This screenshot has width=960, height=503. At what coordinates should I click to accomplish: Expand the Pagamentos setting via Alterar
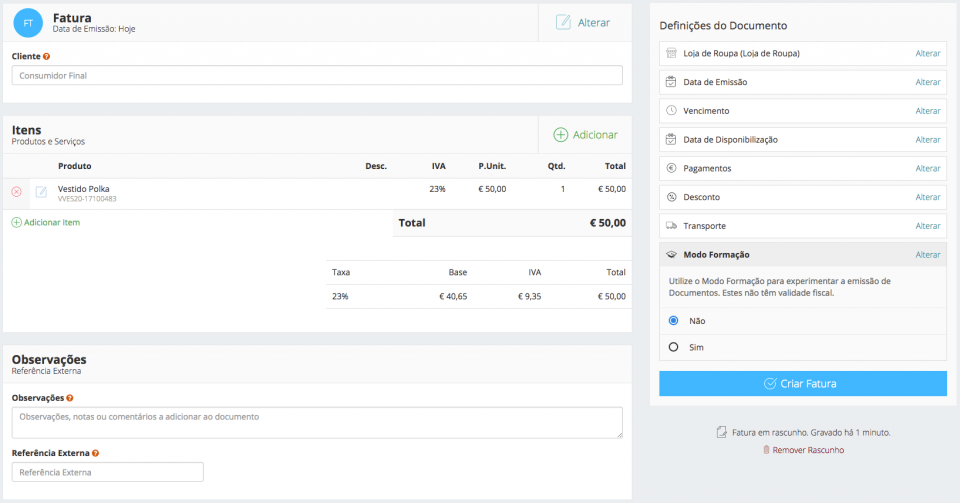click(x=927, y=169)
